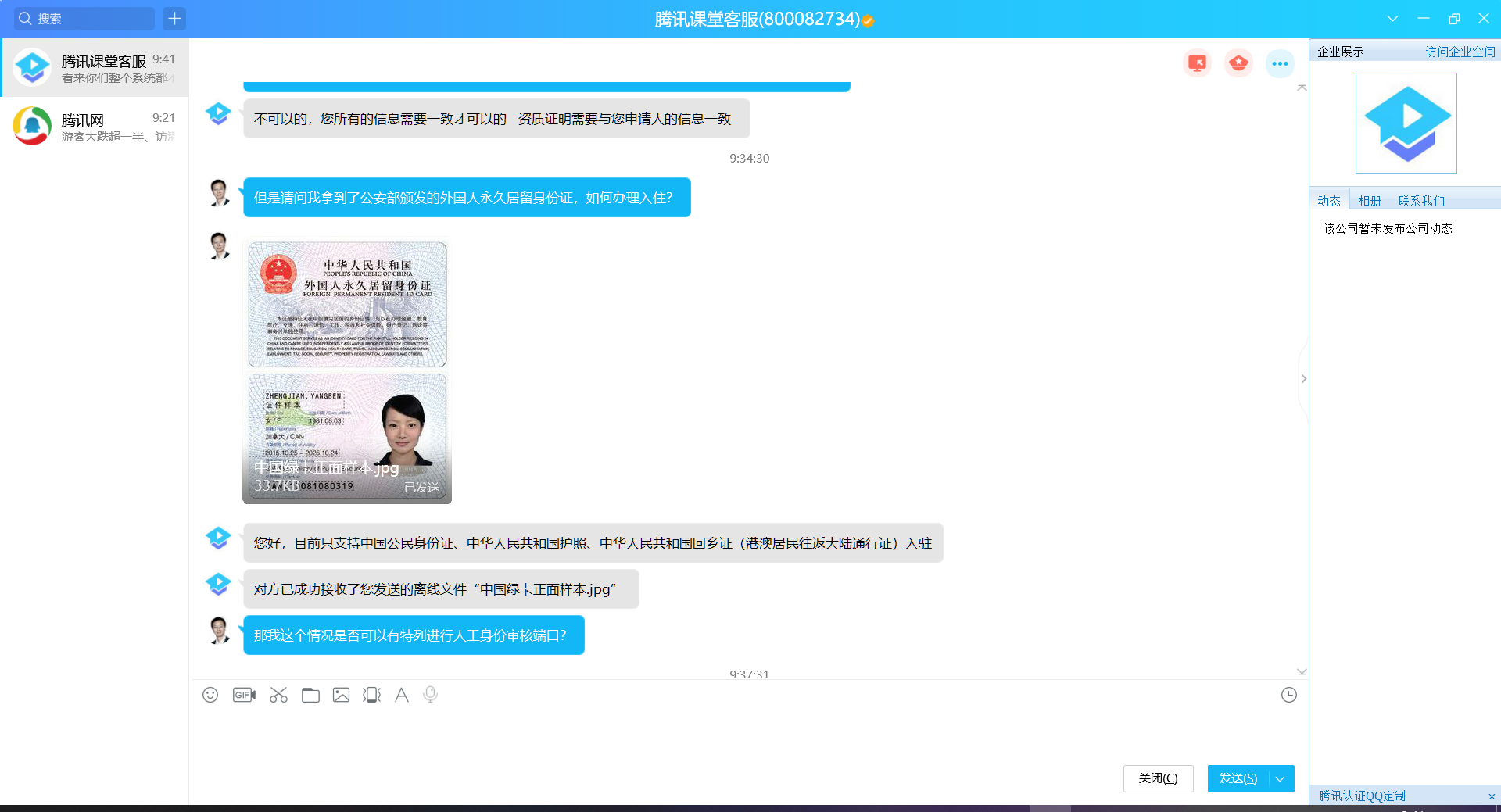This screenshot has width=1501, height=812.
Task: Click the 不可以的 reply message
Action: 496,119
